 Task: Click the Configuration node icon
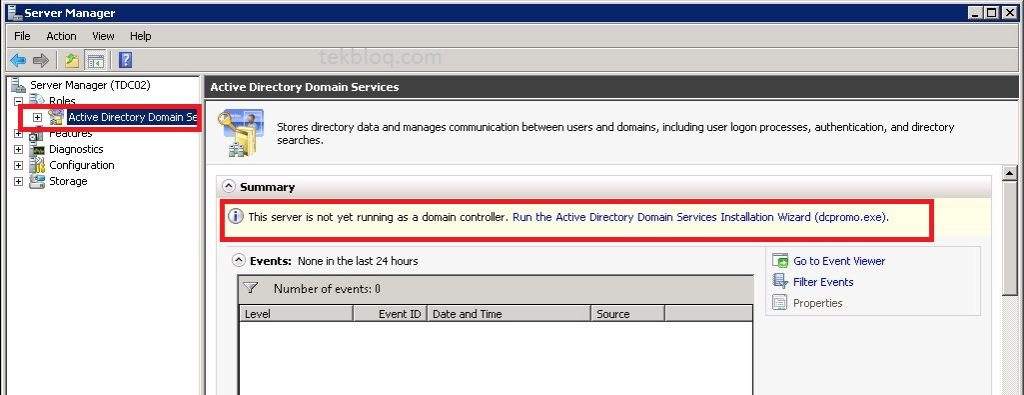tap(37, 165)
